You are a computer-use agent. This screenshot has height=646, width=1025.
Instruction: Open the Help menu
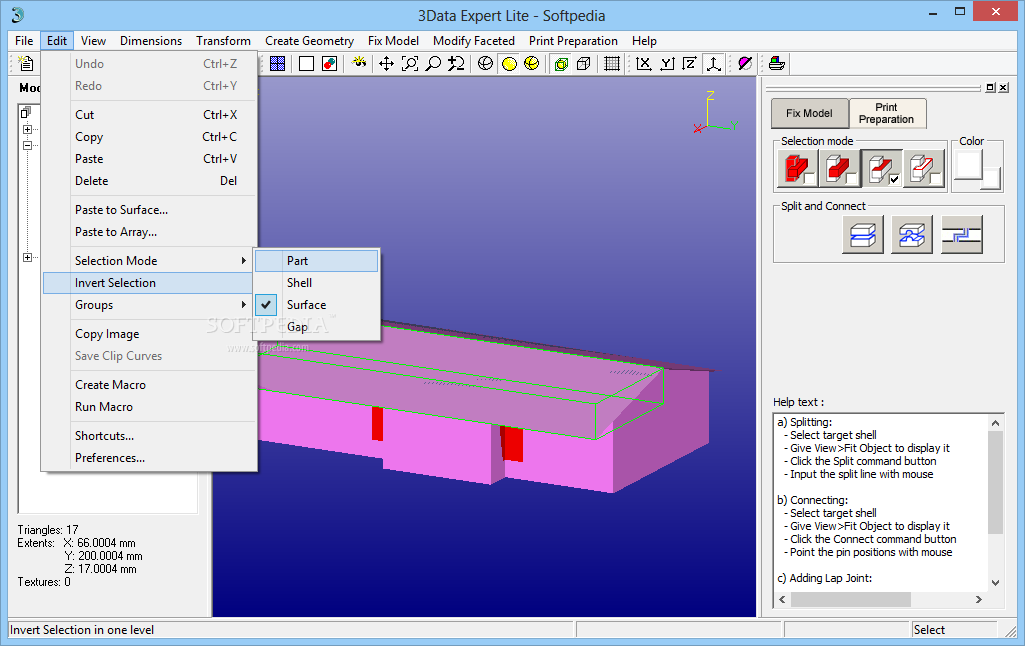click(x=644, y=41)
